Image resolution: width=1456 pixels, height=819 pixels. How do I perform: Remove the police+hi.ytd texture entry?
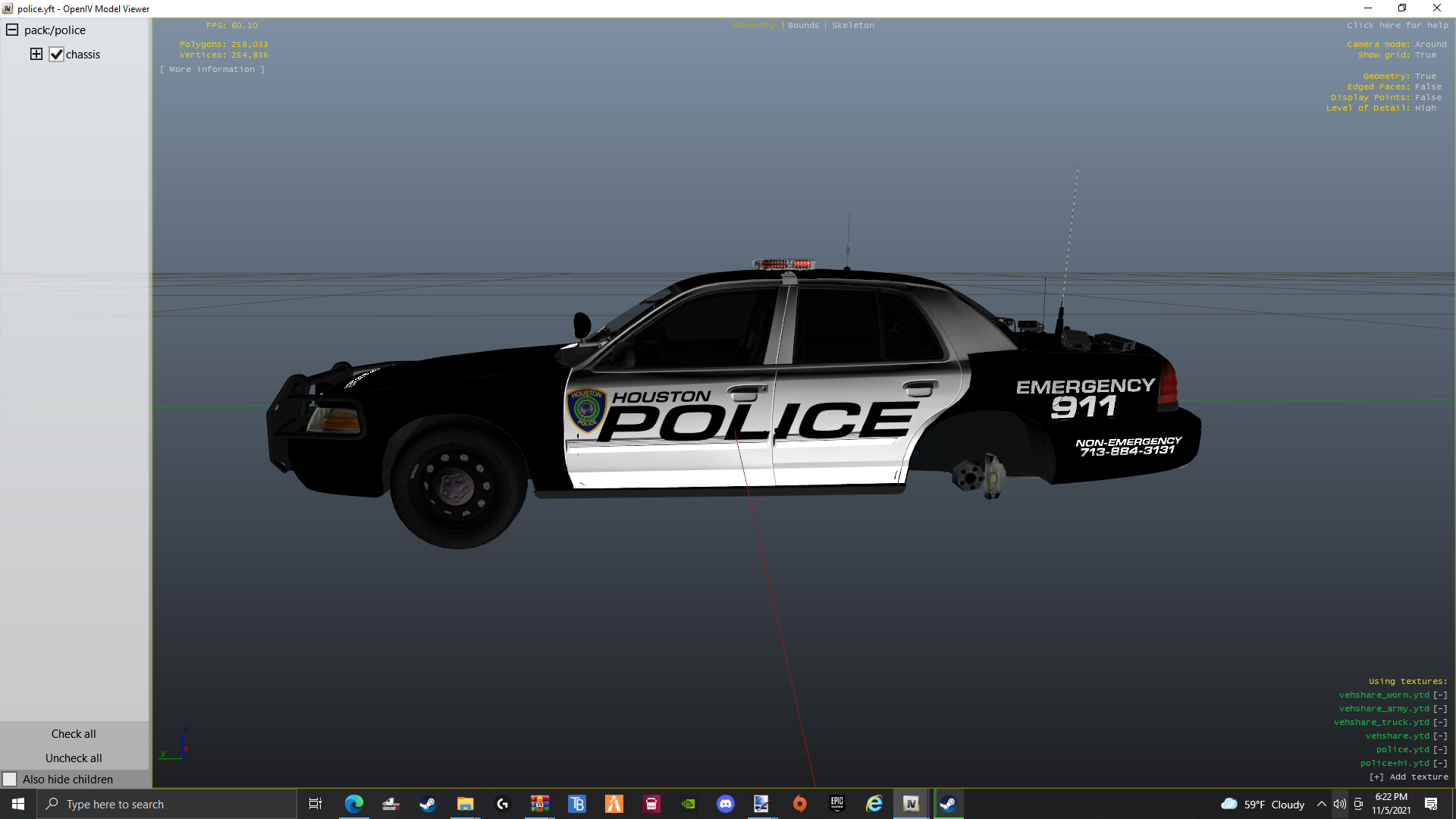[1440, 763]
